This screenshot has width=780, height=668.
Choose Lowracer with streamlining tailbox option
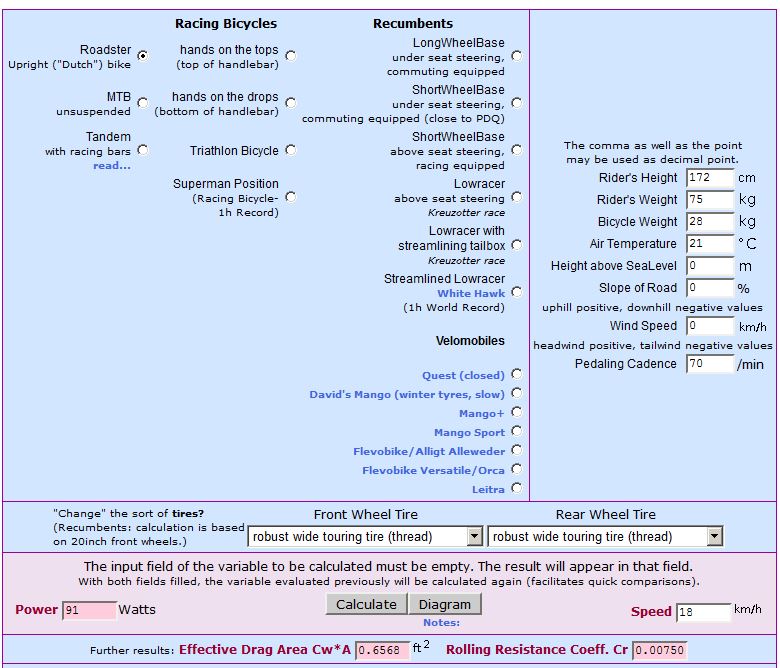point(517,245)
